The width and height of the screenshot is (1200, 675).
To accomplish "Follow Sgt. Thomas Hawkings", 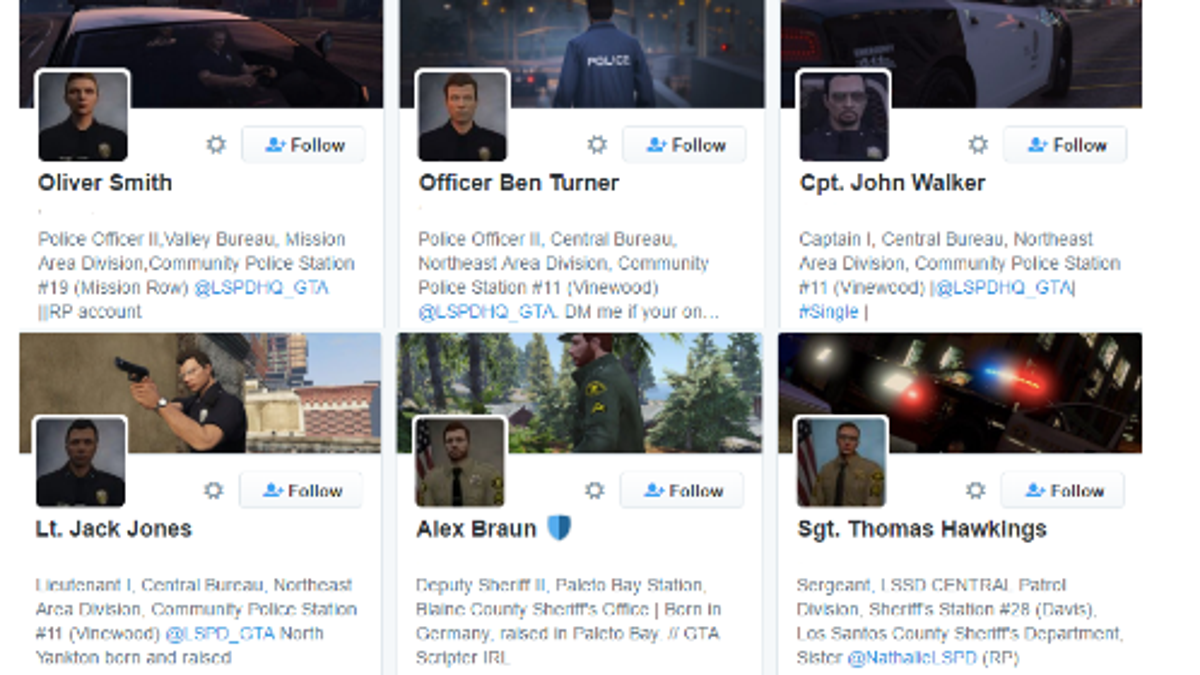I will coord(1063,491).
